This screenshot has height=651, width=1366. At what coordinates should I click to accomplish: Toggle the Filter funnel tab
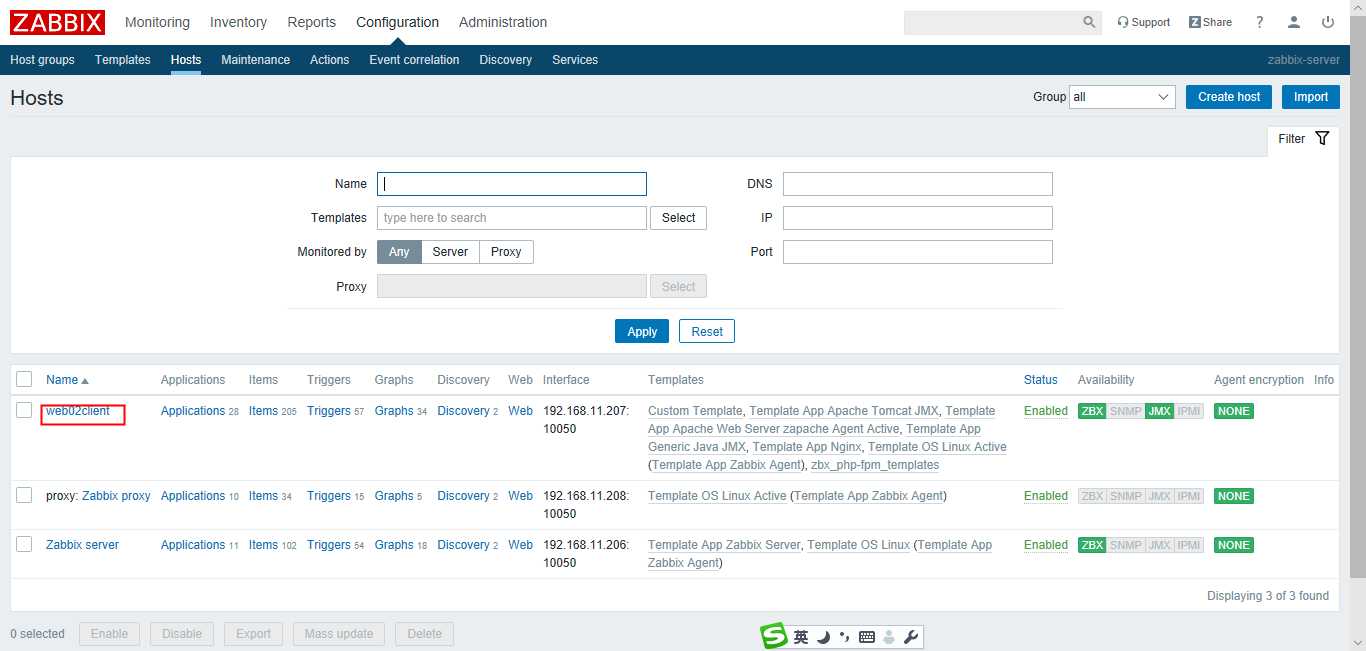pos(1303,139)
